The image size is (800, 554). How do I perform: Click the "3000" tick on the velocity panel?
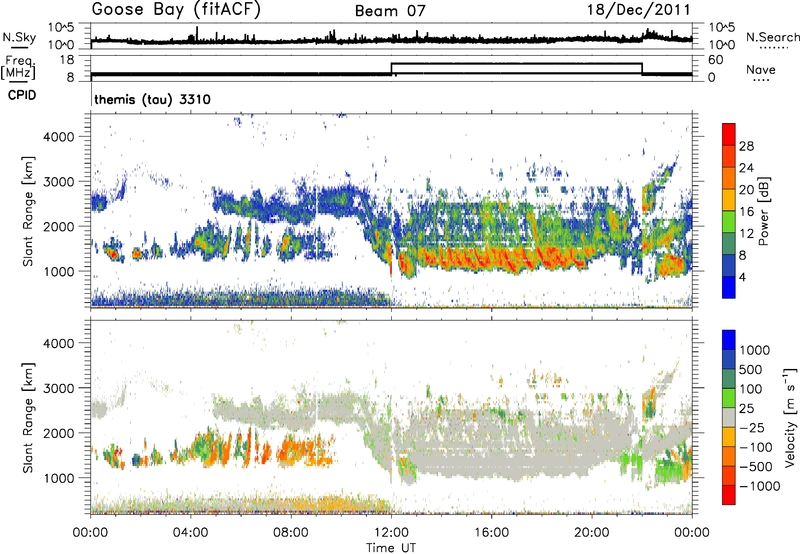[x=59, y=388]
